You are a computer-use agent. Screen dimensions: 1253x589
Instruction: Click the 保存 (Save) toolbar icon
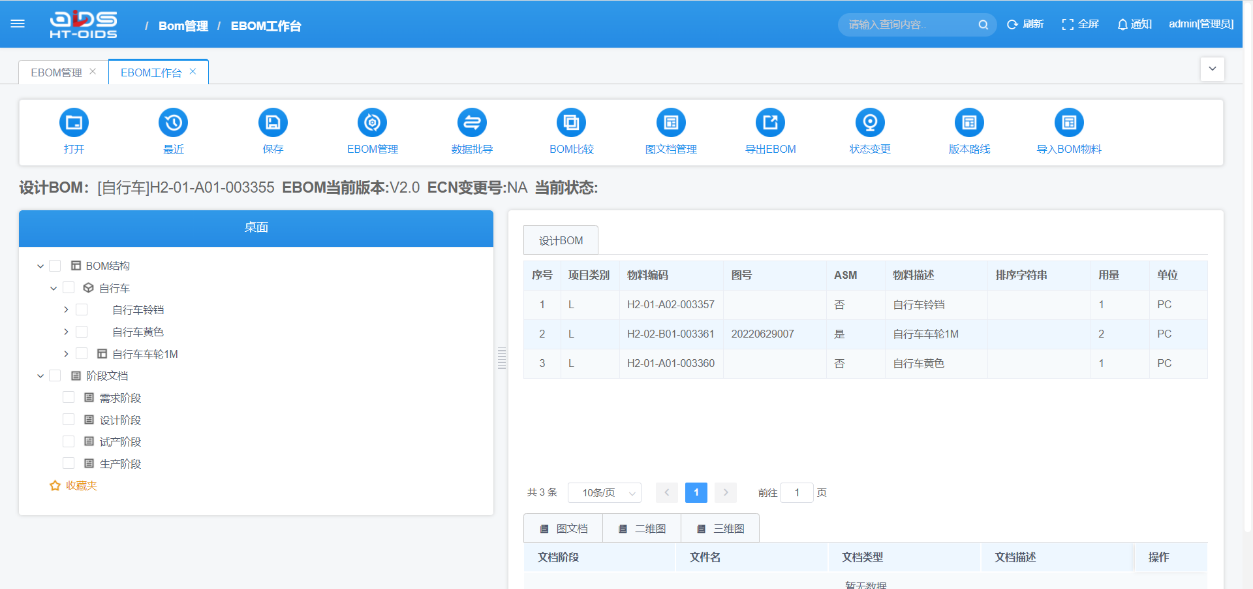273,123
